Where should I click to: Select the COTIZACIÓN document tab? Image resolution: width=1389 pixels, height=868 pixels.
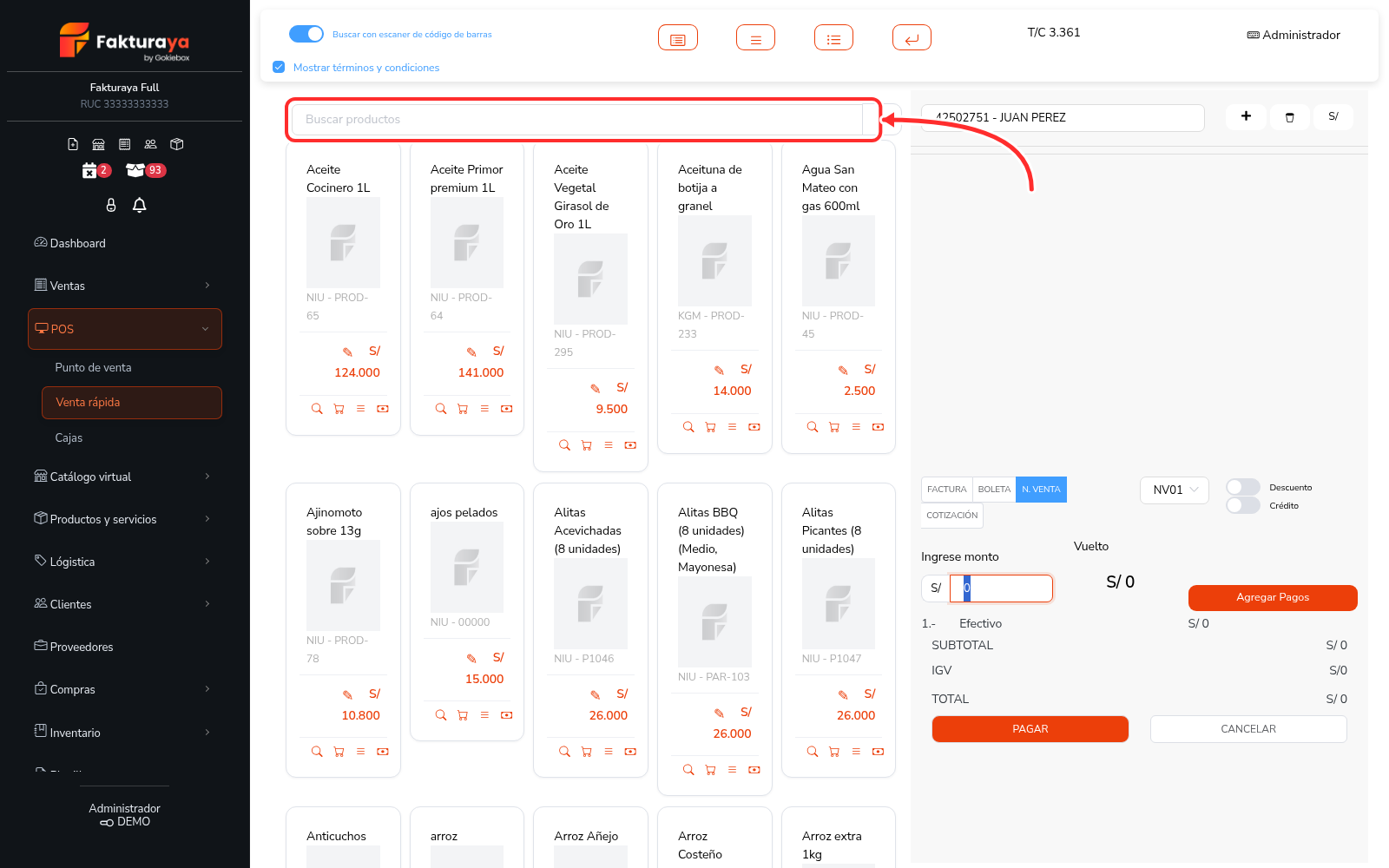pos(952,516)
